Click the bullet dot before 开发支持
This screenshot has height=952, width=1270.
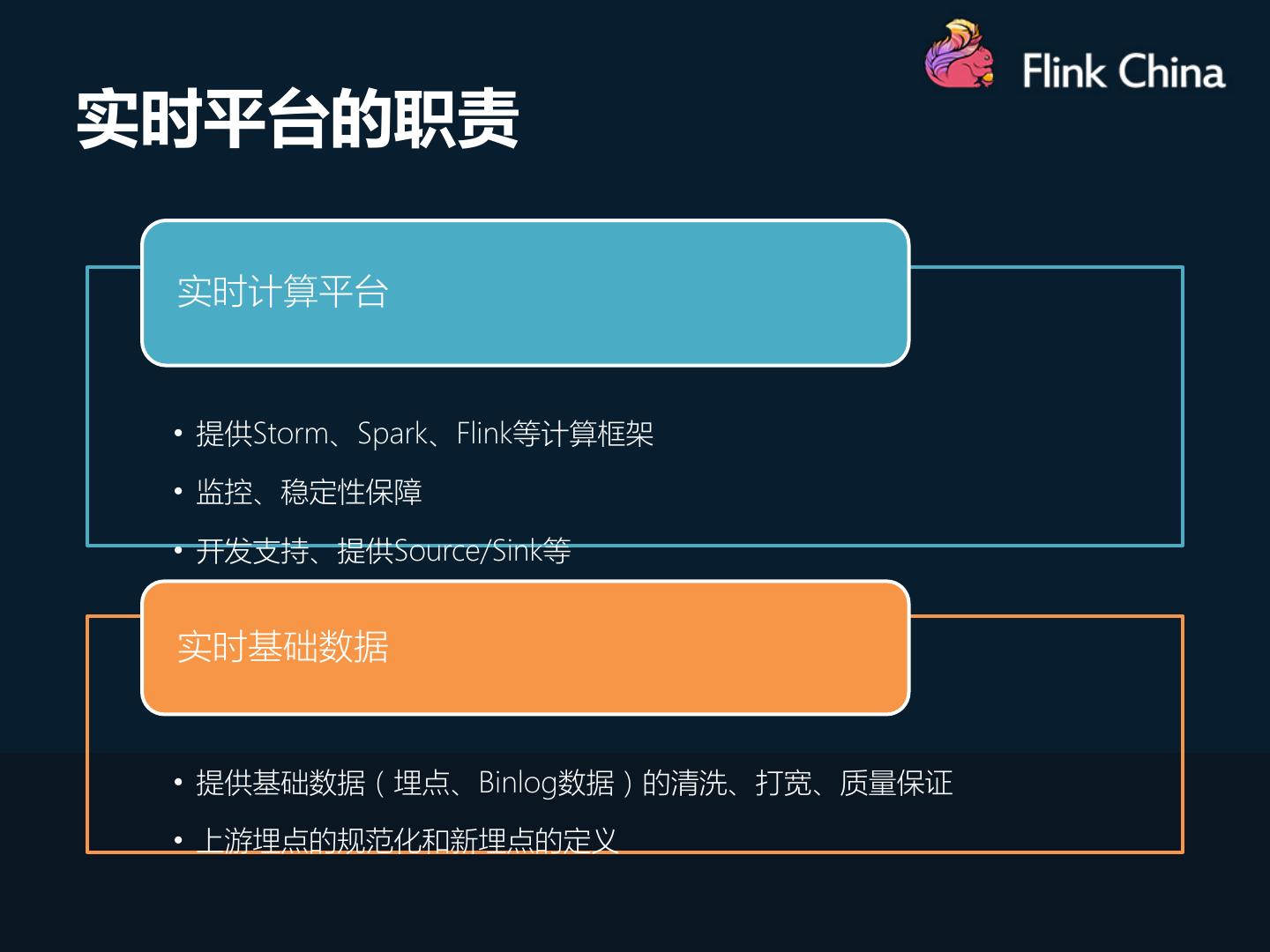click(178, 551)
